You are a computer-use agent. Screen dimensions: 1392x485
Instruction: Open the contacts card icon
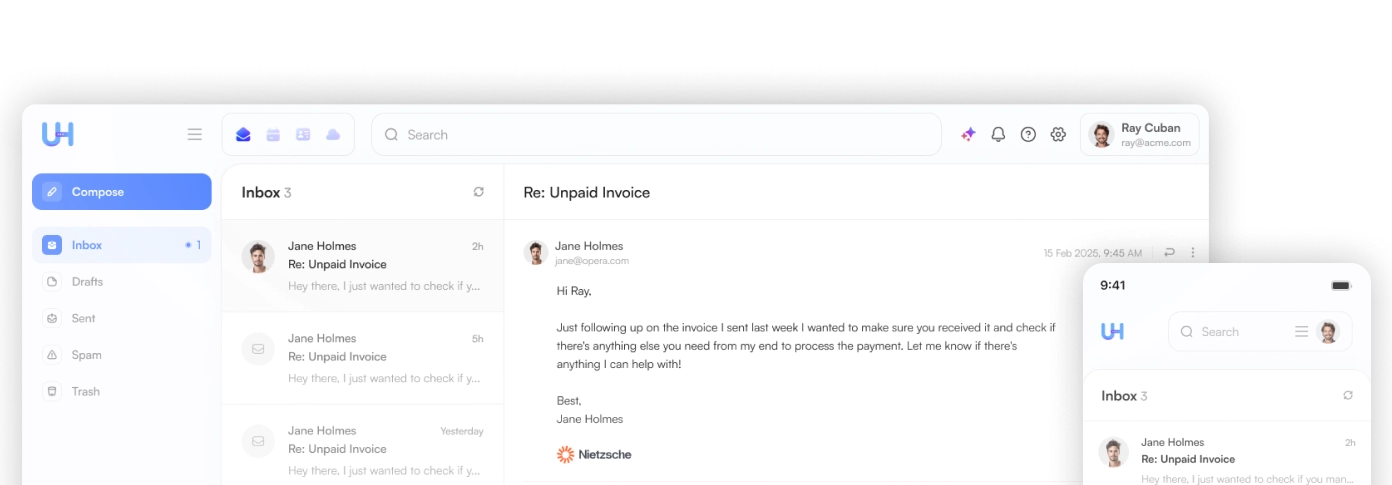[303, 135]
